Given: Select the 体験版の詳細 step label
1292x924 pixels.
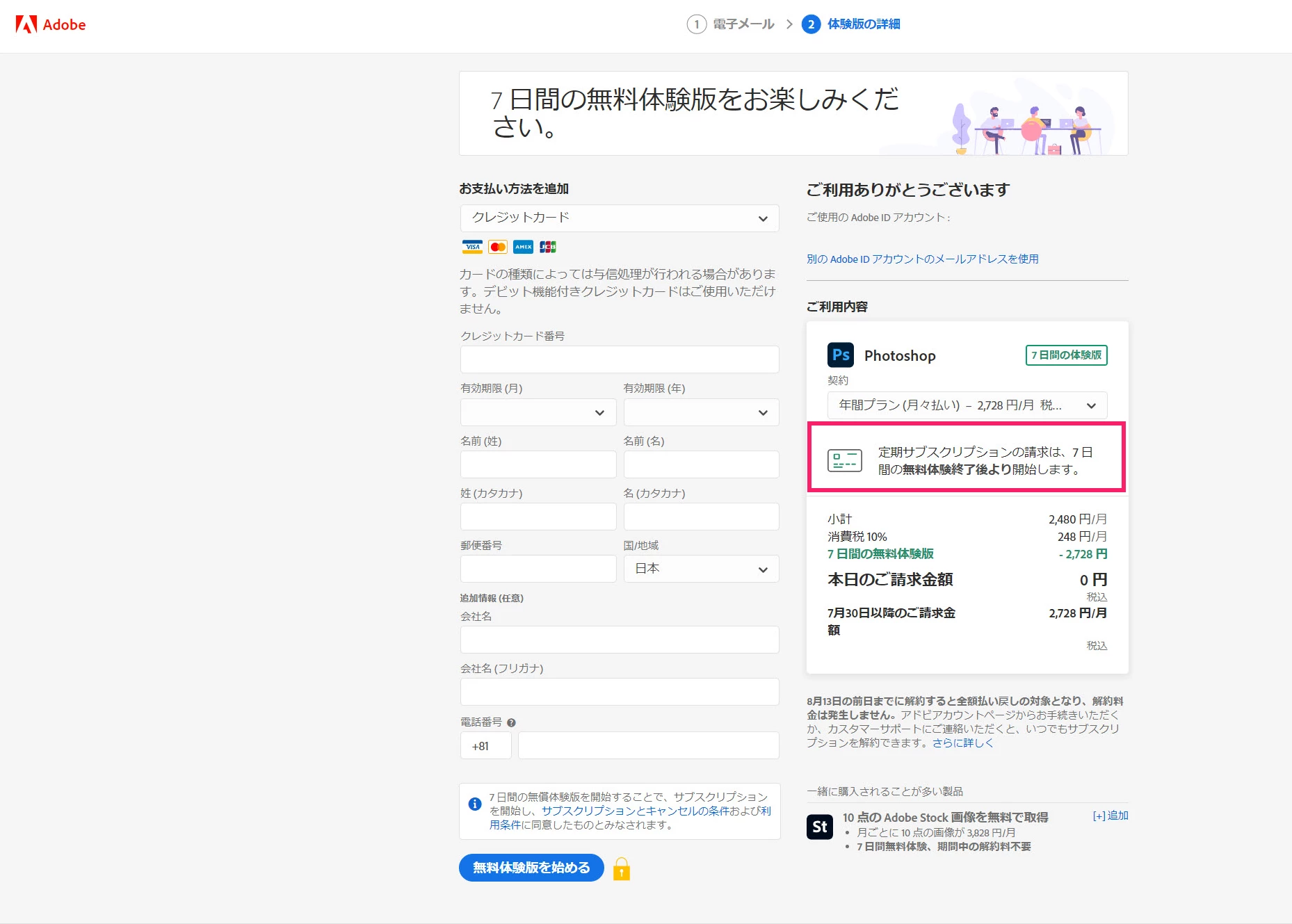Looking at the screenshot, I should click(x=864, y=24).
